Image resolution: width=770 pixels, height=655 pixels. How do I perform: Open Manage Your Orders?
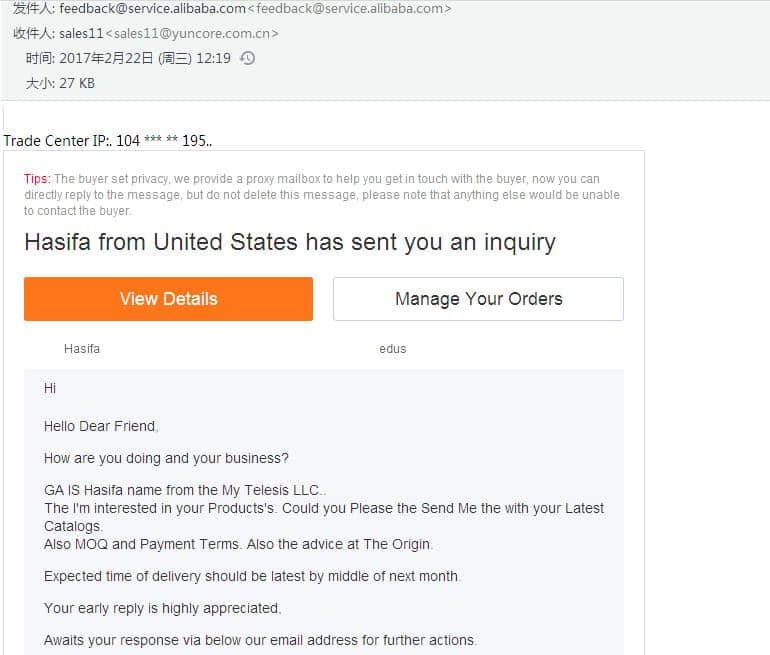pos(478,299)
